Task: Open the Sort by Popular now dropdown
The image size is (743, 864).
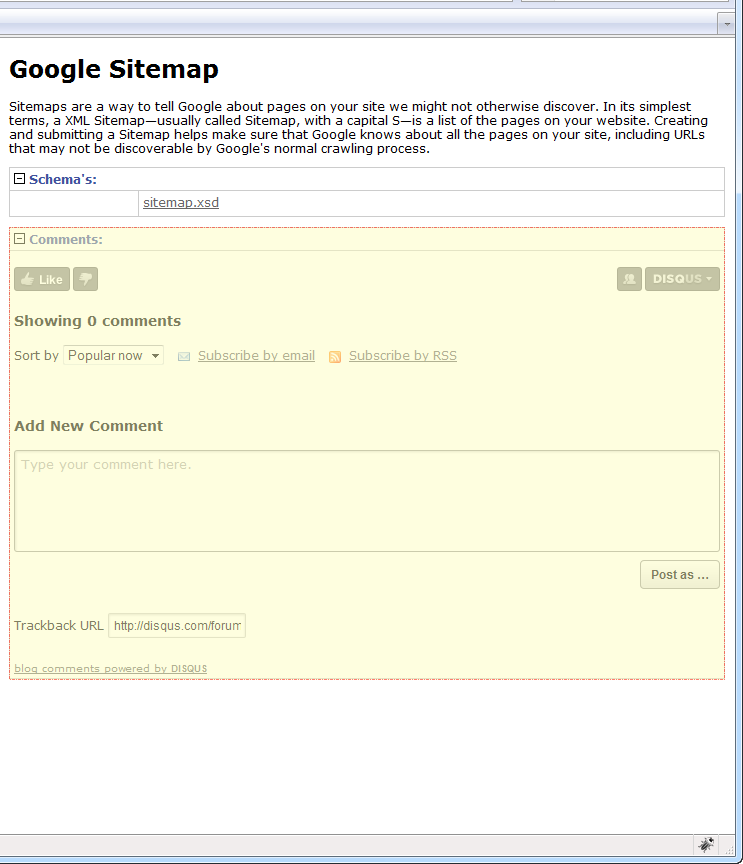Action: (x=114, y=355)
